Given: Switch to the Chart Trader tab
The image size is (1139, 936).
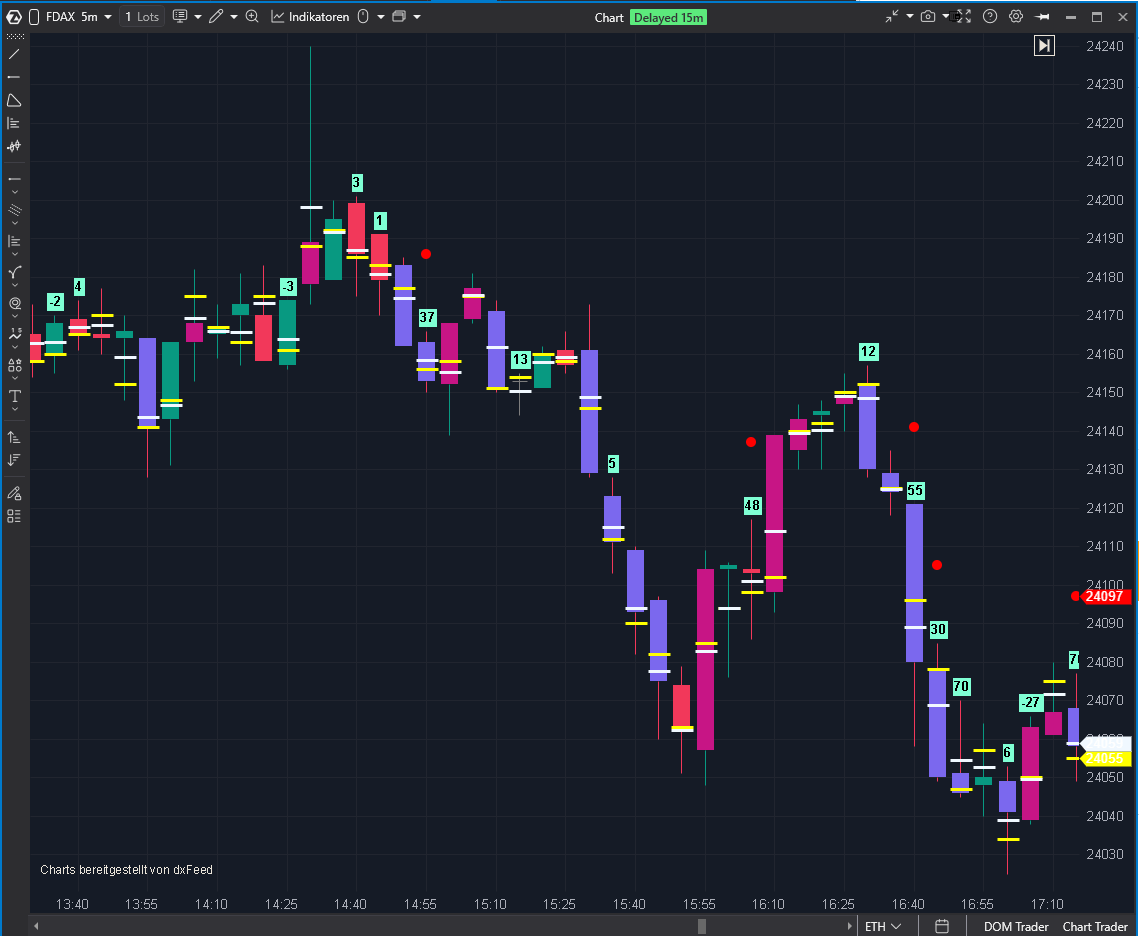Looking at the screenshot, I should tap(1095, 927).
